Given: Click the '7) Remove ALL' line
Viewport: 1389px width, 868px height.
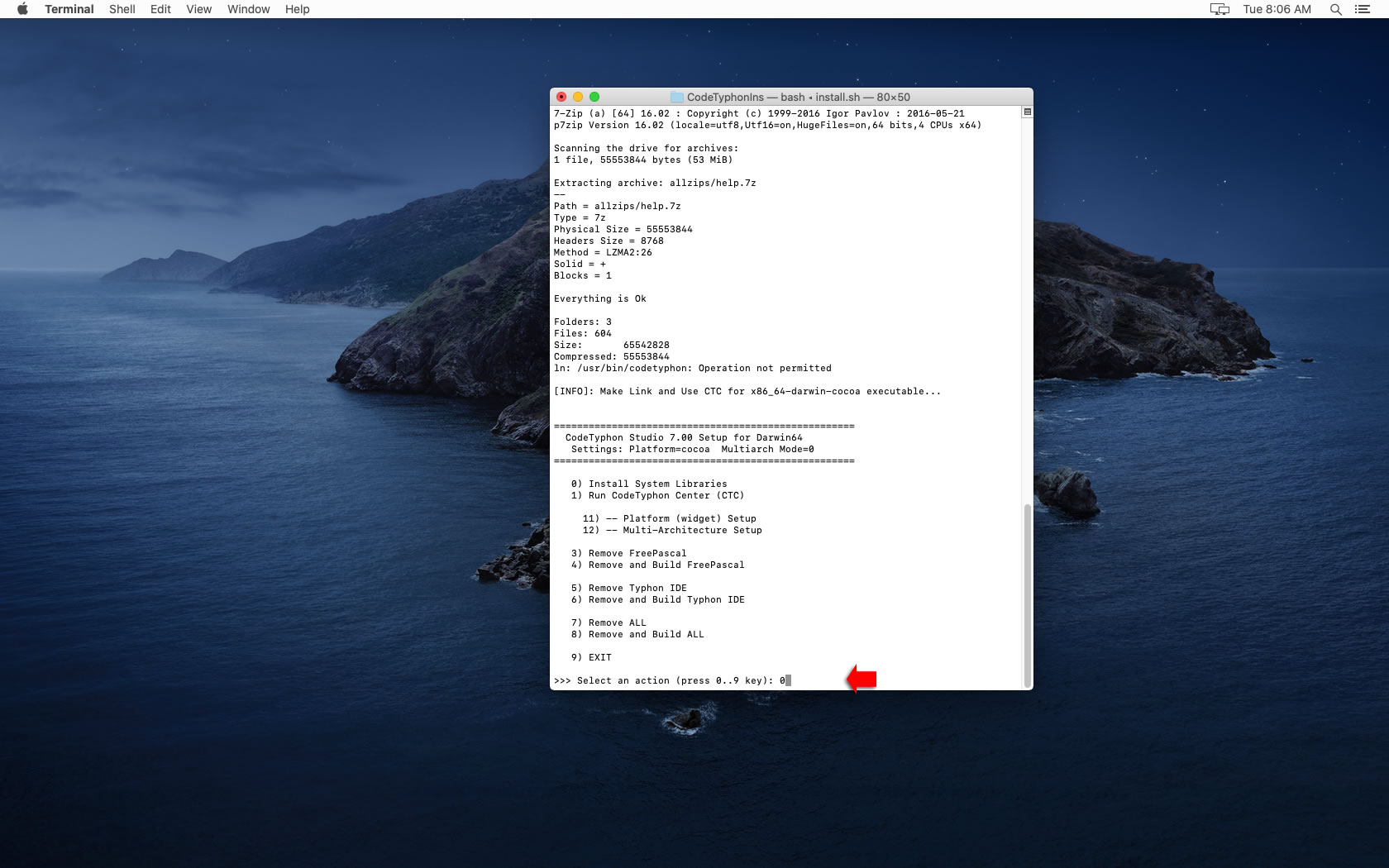Looking at the screenshot, I should (609, 622).
